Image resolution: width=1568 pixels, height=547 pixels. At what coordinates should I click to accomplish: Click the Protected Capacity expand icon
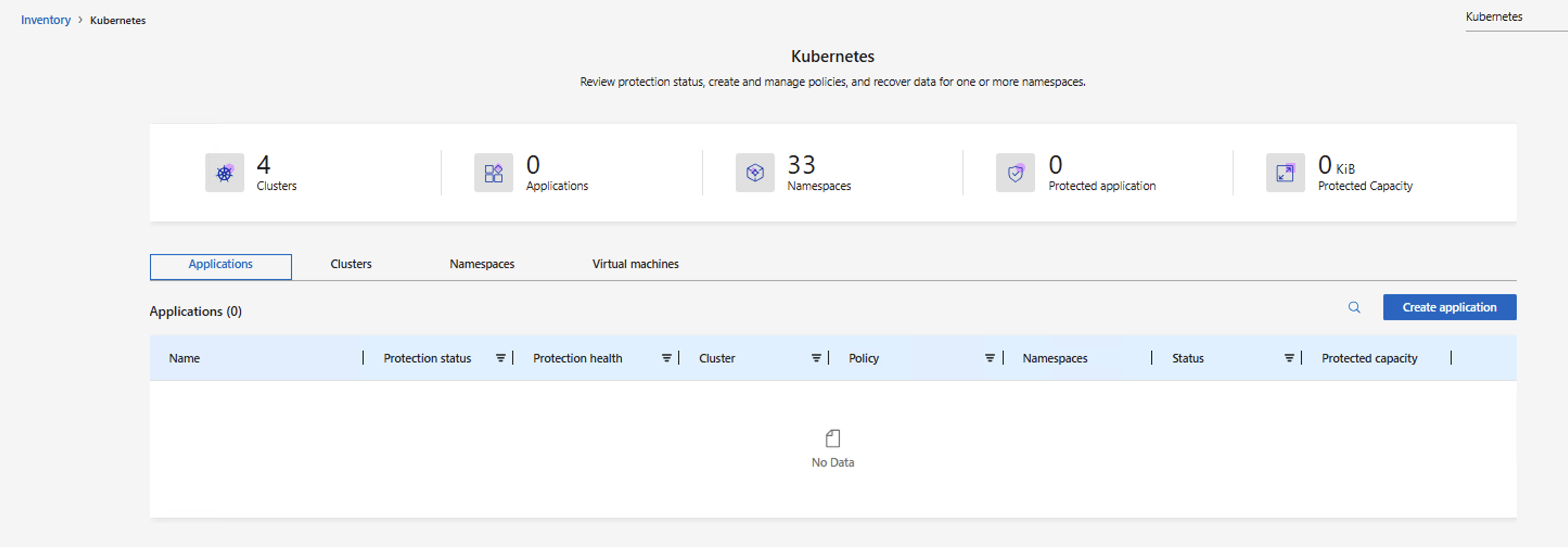tap(1285, 173)
